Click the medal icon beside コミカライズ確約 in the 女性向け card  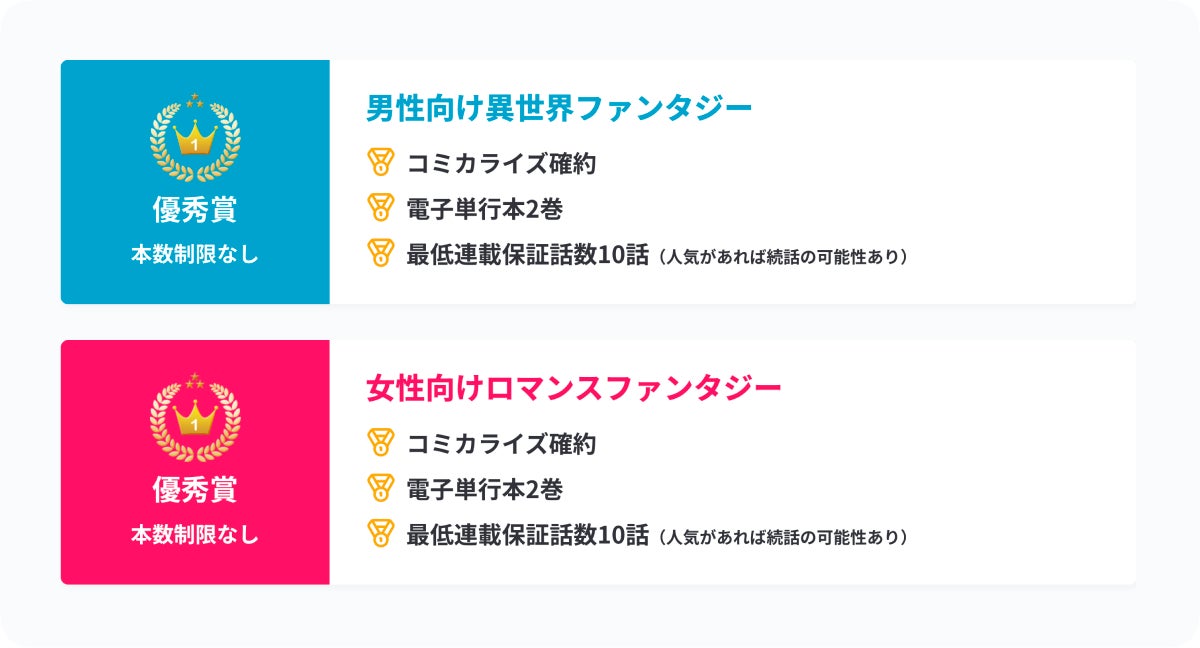point(381,442)
